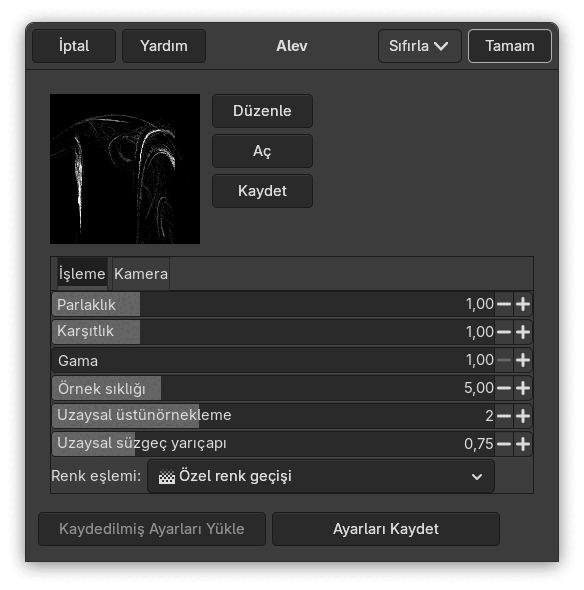
Task: Open the Sıfırla dropdown
Action: [x=420, y=46]
